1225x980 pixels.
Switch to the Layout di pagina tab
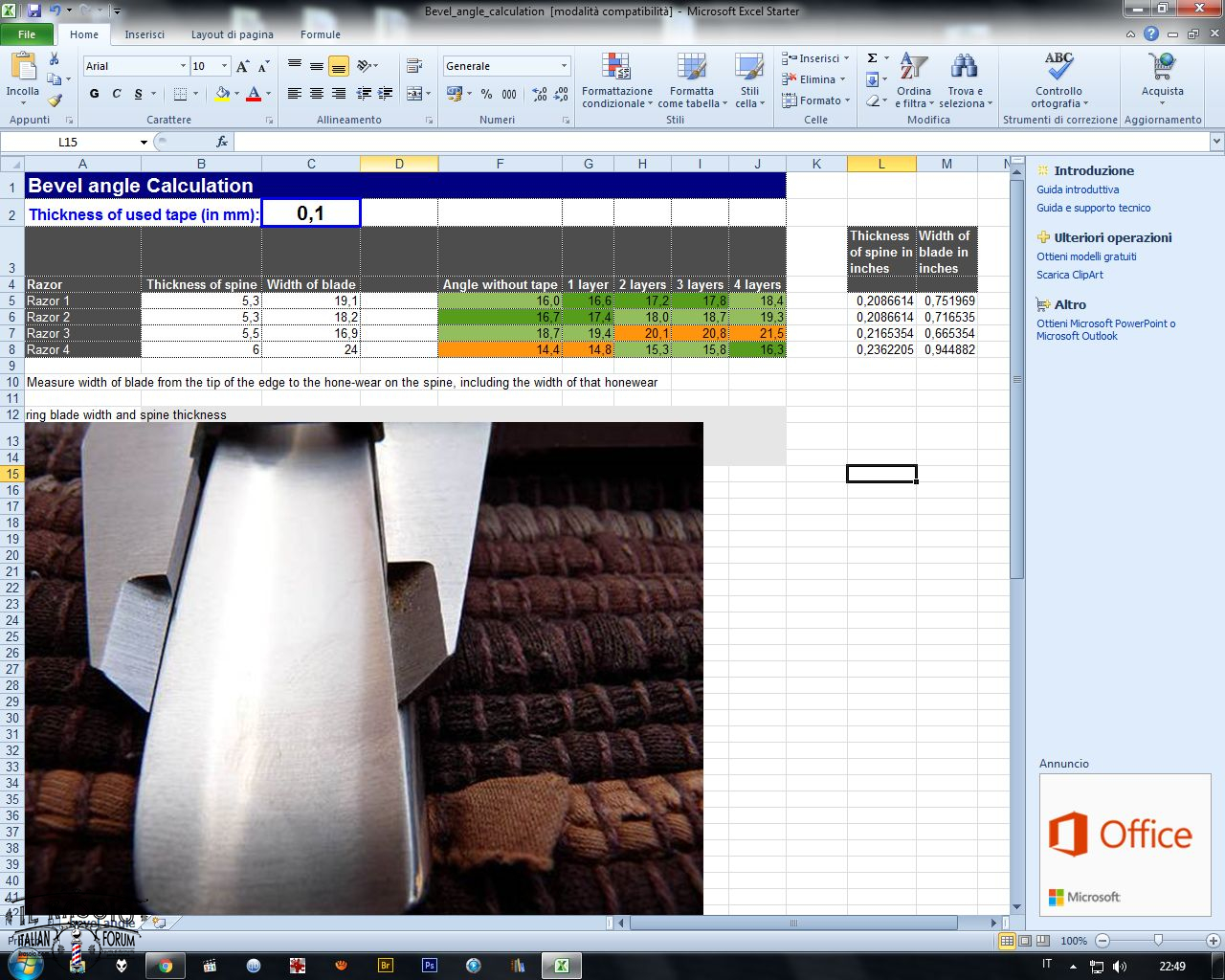pyautogui.click(x=232, y=34)
